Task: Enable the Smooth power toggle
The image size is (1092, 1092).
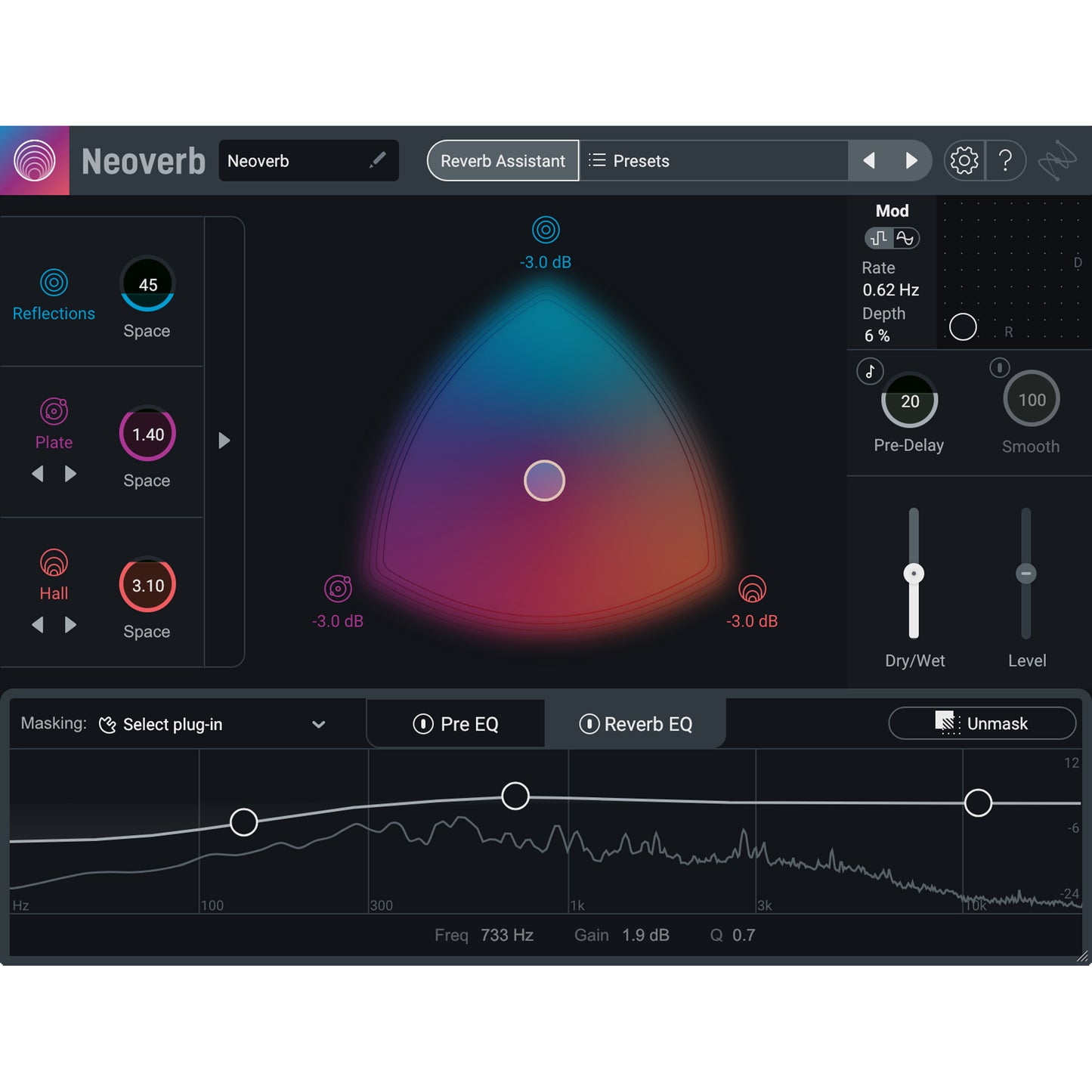Action: [999, 368]
